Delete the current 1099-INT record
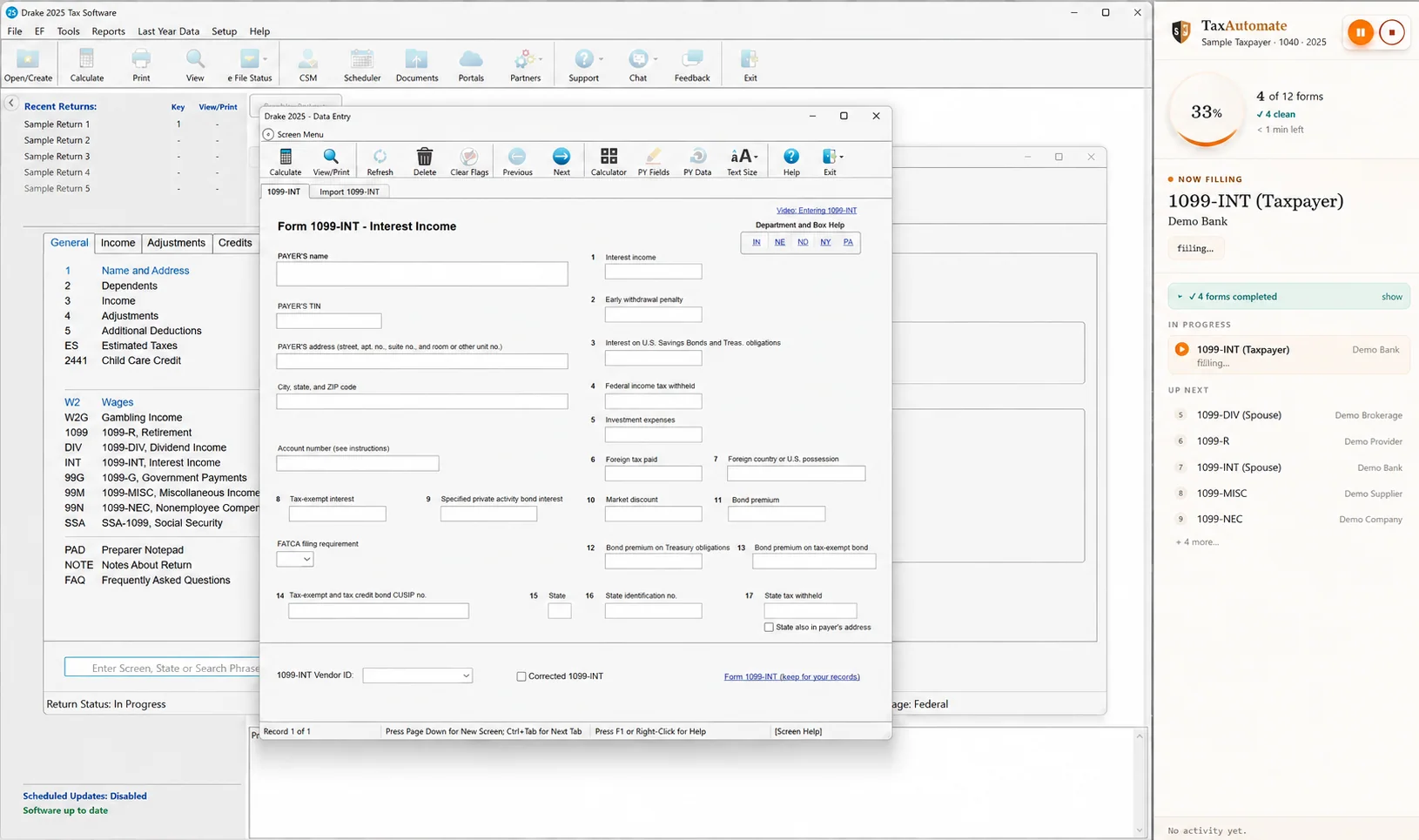The height and width of the screenshot is (840, 1419). click(x=425, y=162)
